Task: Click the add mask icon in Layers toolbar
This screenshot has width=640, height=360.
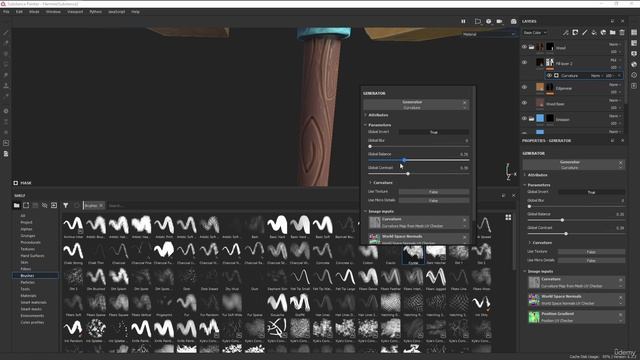Action: tap(575, 32)
